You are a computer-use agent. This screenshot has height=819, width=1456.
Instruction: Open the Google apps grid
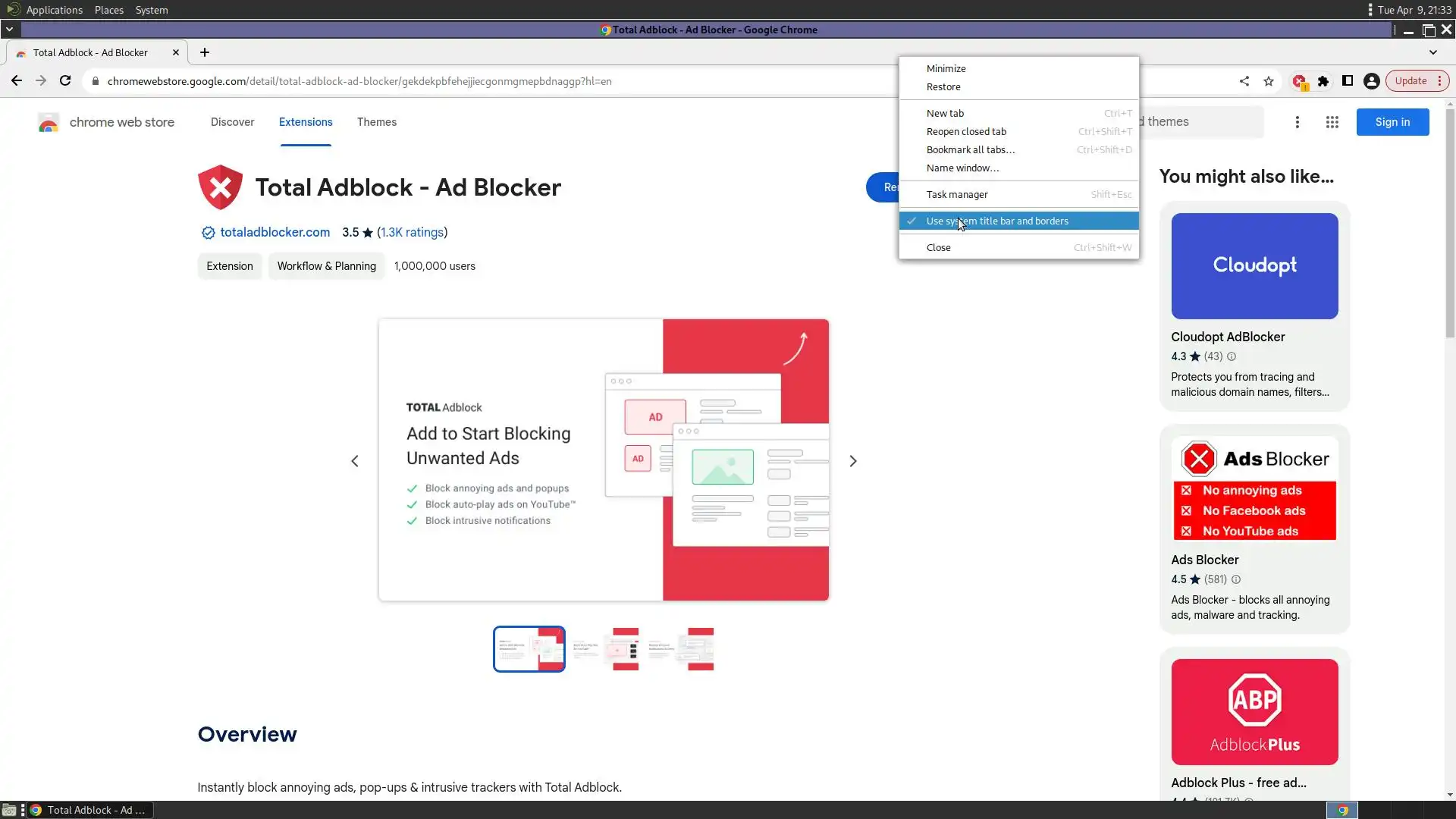coord(1332,122)
